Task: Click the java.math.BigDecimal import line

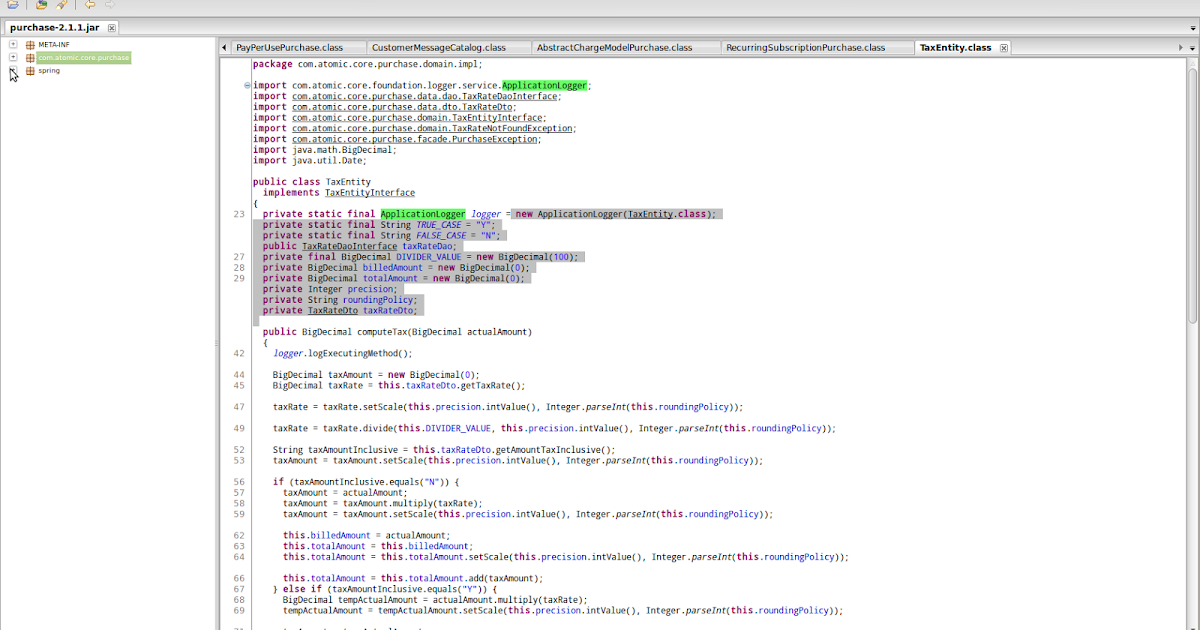Action: pyautogui.click(x=324, y=150)
